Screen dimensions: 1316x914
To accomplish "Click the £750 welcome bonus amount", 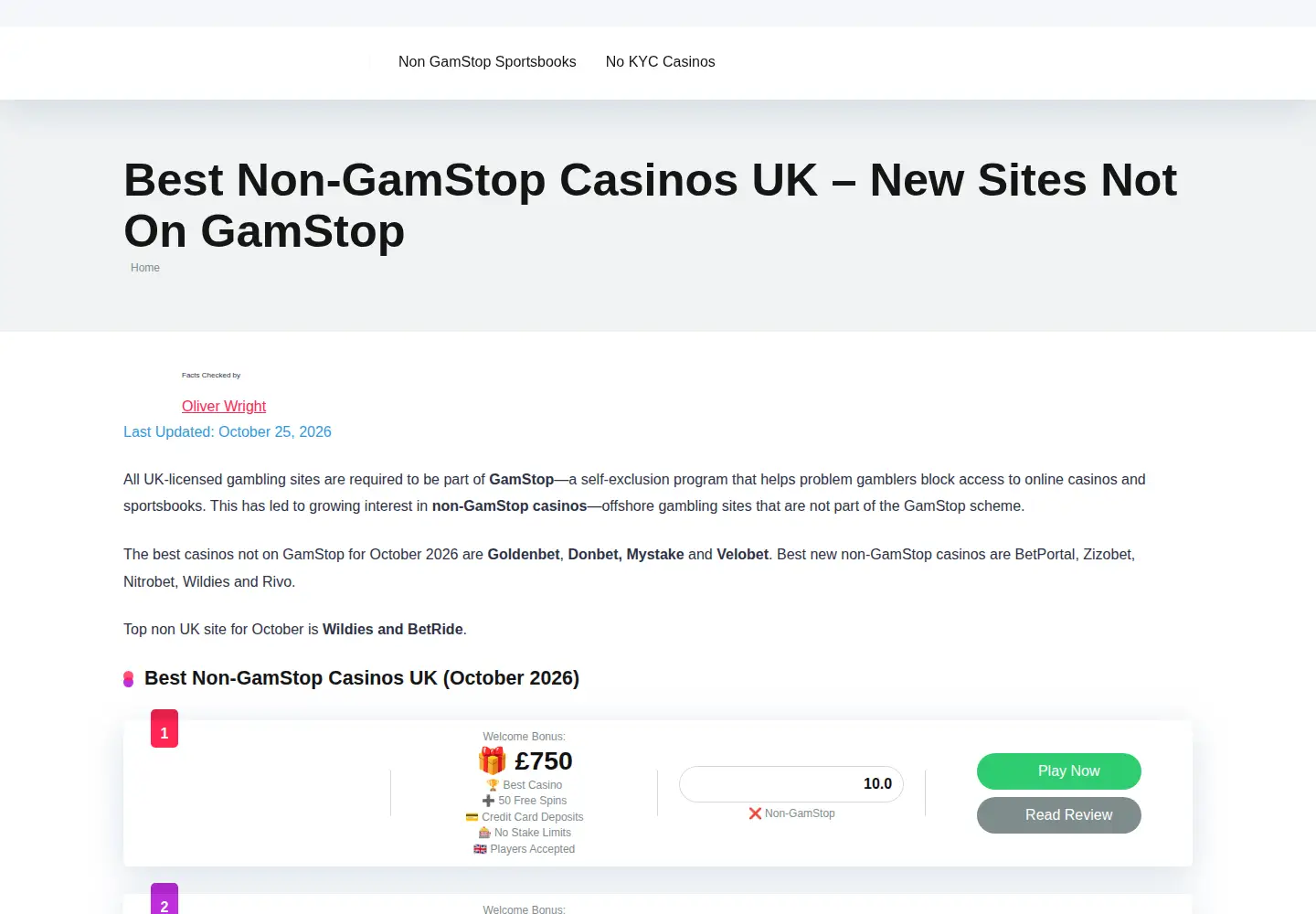I will click(x=544, y=761).
